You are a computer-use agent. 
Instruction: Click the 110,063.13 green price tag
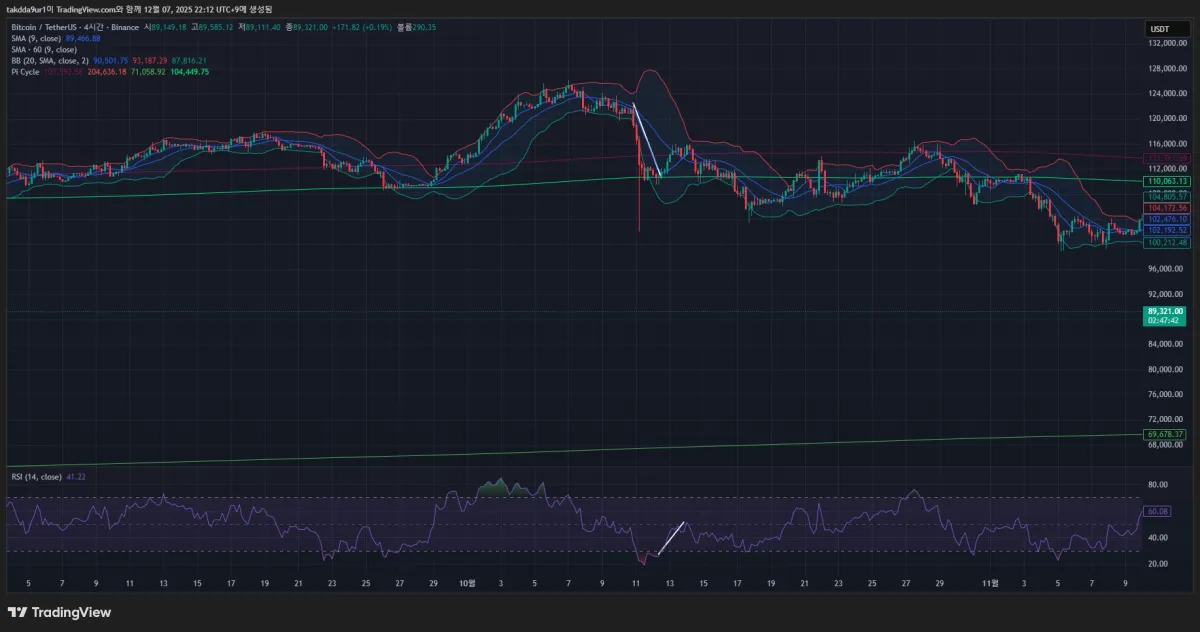tap(1167, 181)
